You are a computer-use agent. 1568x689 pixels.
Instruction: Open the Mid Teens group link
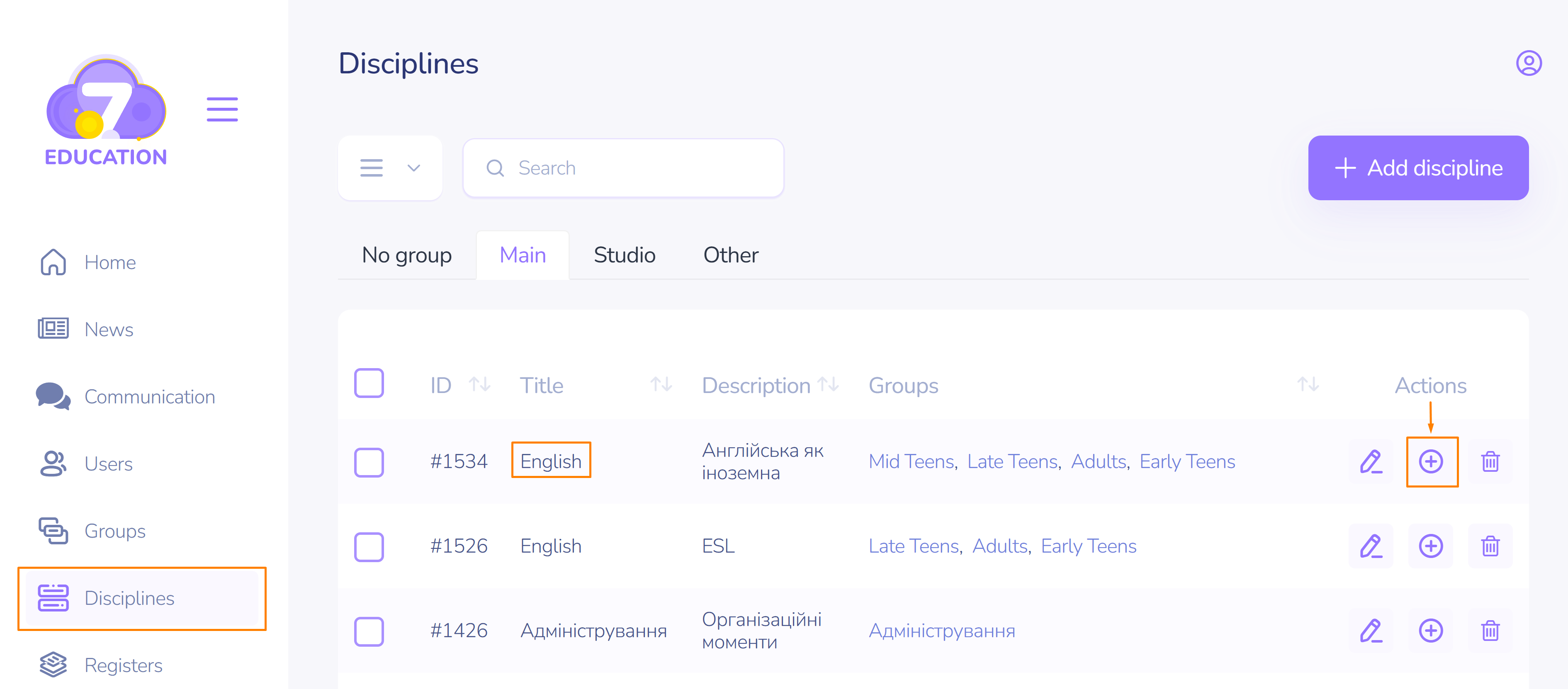tap(911, 462)
